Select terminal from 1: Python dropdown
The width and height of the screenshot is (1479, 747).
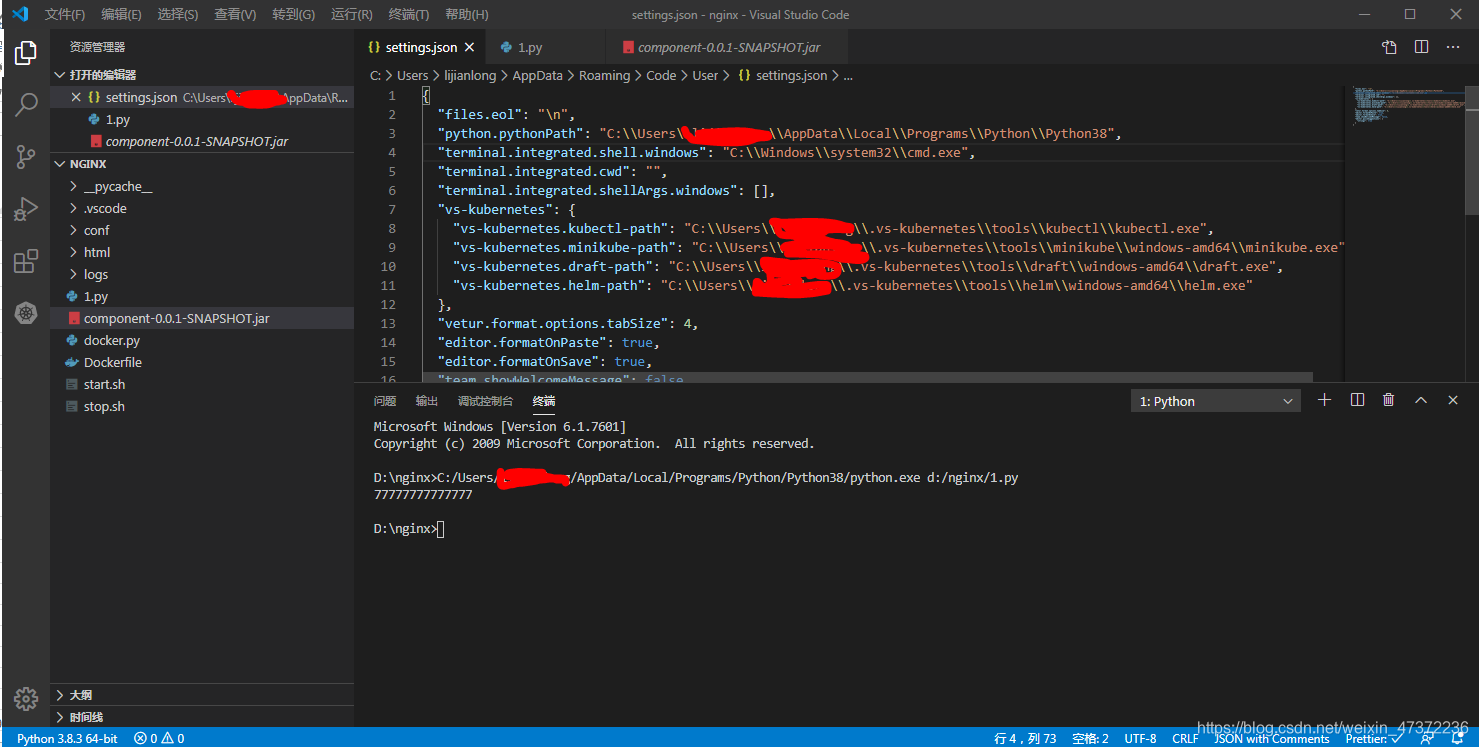pos(1215,401)
